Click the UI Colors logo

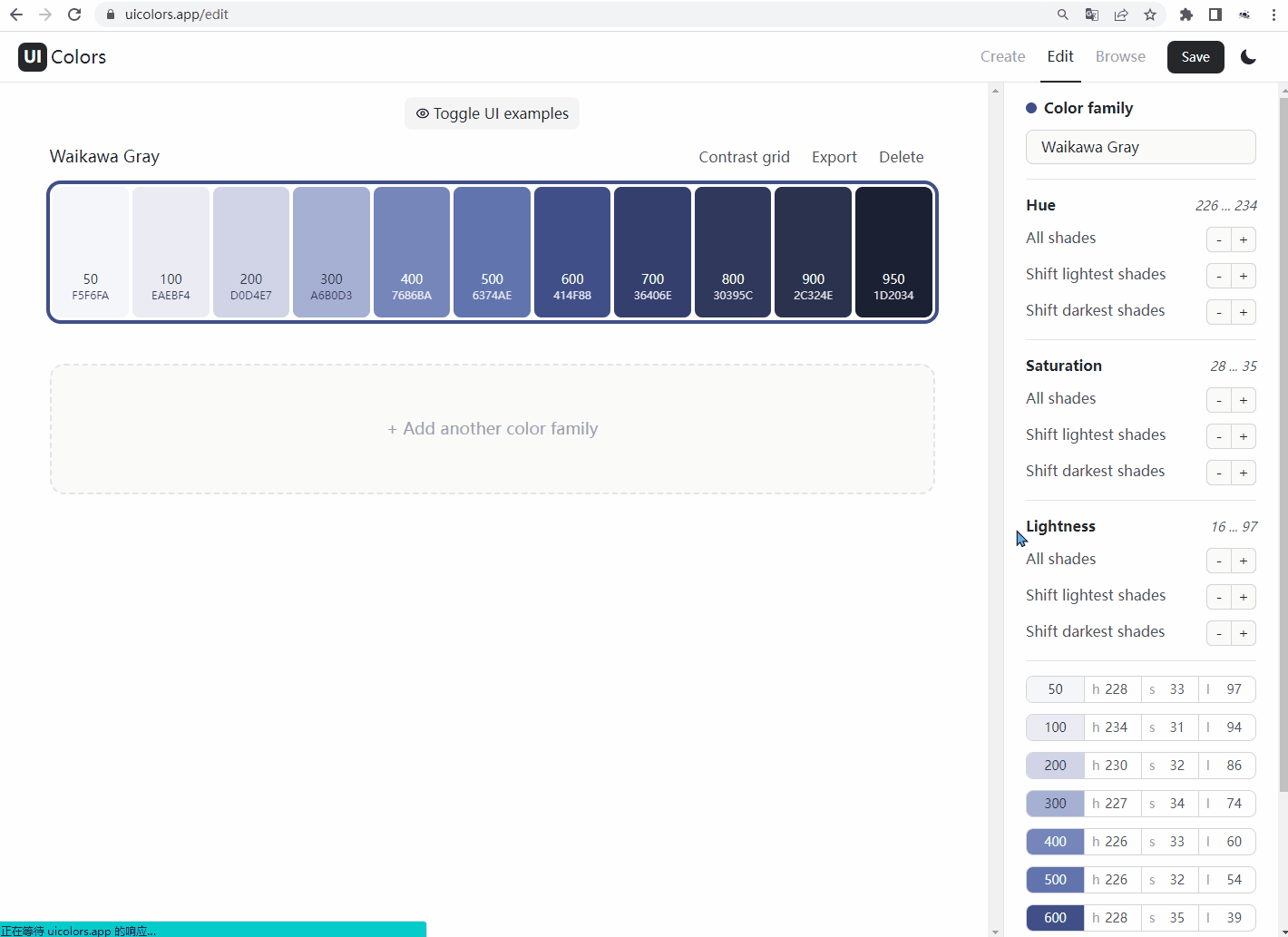tap(62, 57)
